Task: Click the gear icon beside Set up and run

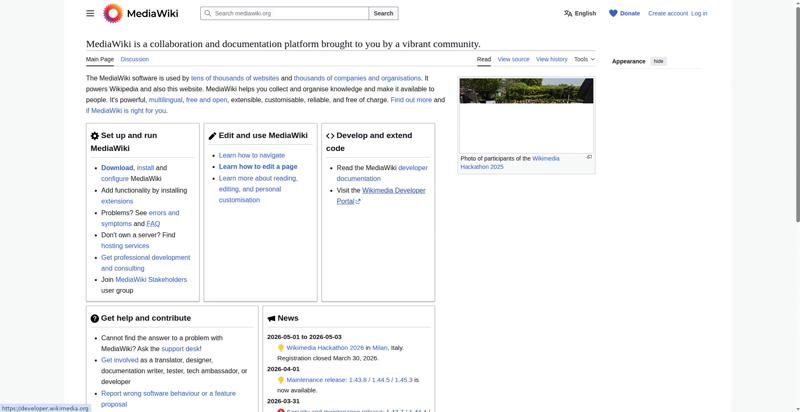Action: click(95, 136)
